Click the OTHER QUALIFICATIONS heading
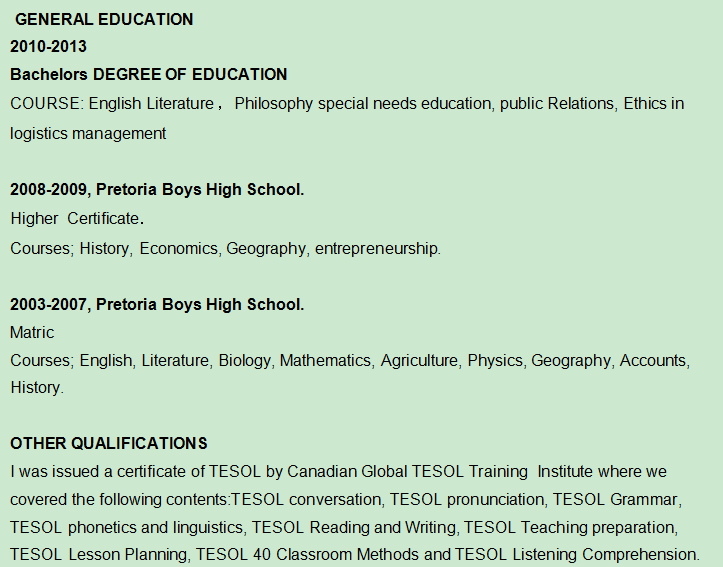 pos(109,444)
